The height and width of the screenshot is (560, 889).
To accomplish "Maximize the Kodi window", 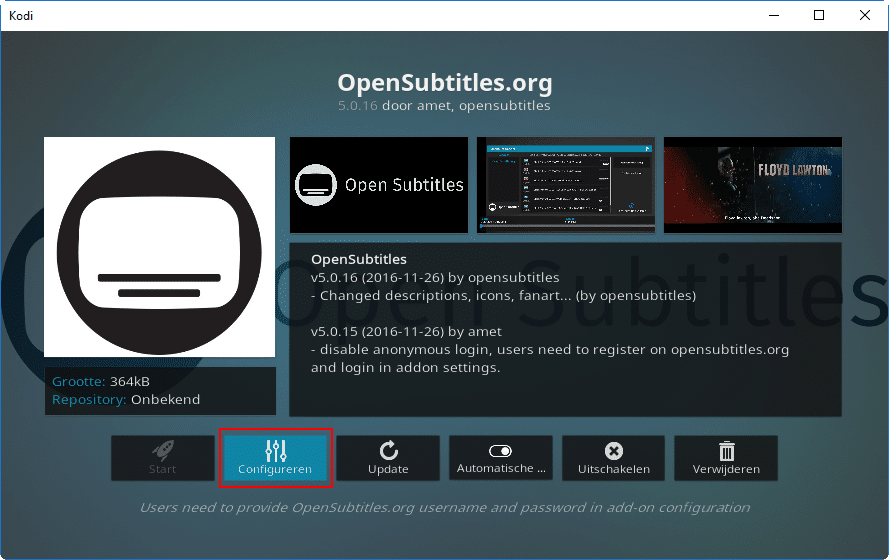I will pos(819,15).
